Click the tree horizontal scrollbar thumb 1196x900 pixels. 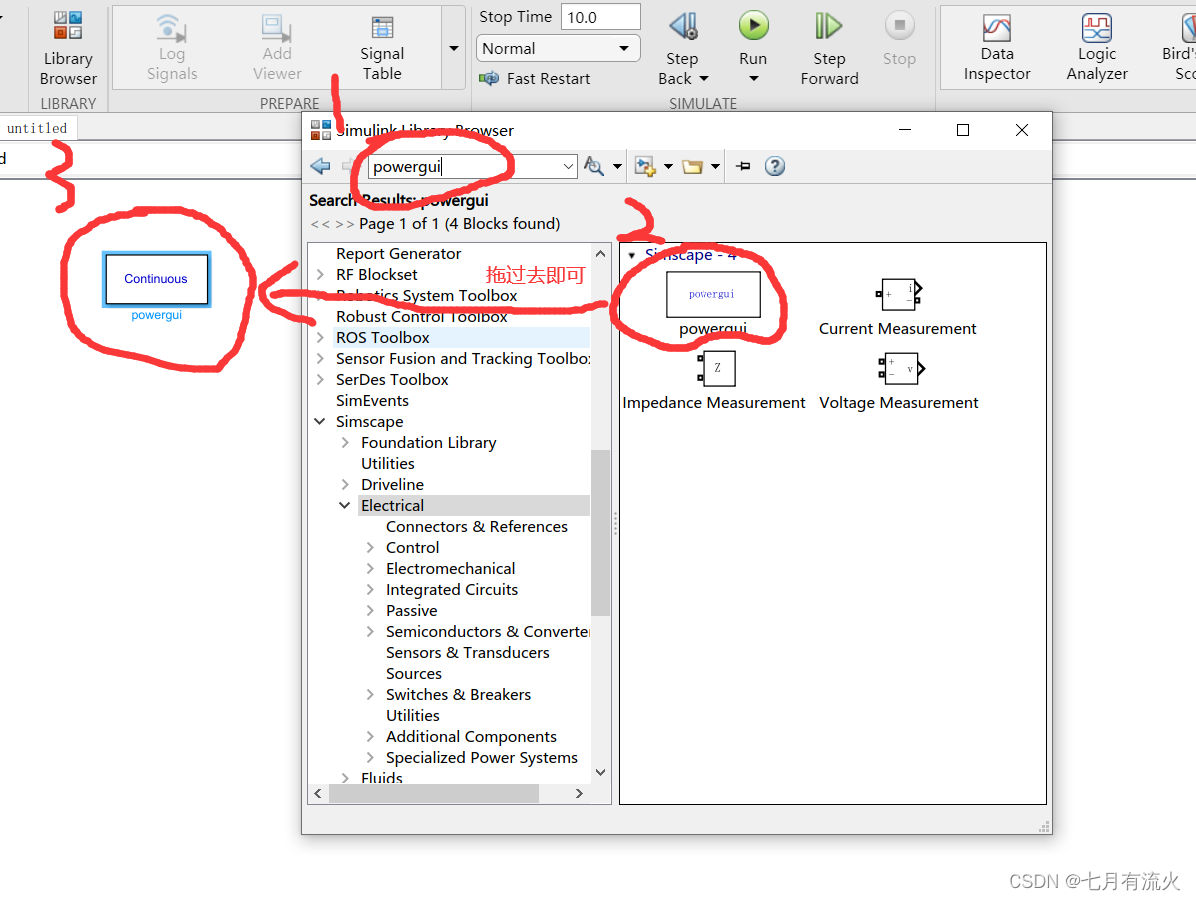pyautogui.click(x=434, y=793)
